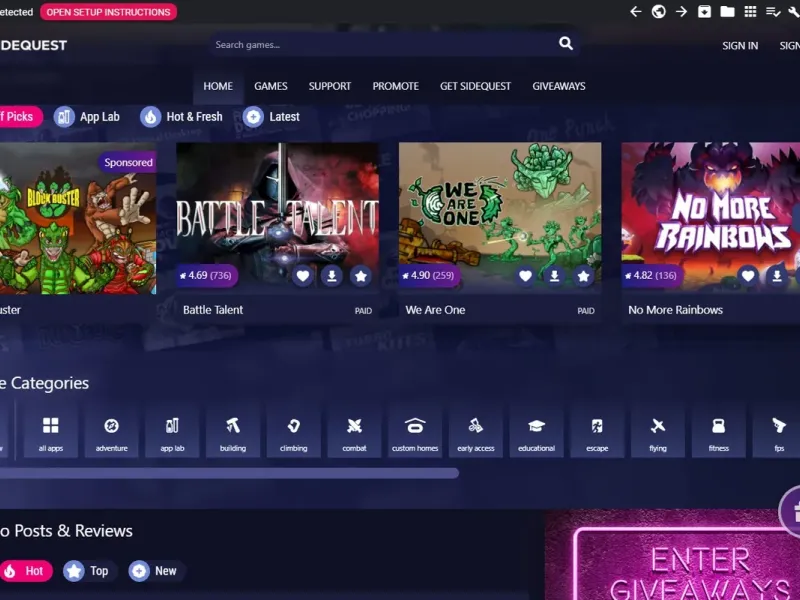Click the globe browser icon in the toolbar
This screenshot has width=800, height=600.
[658, 12]
